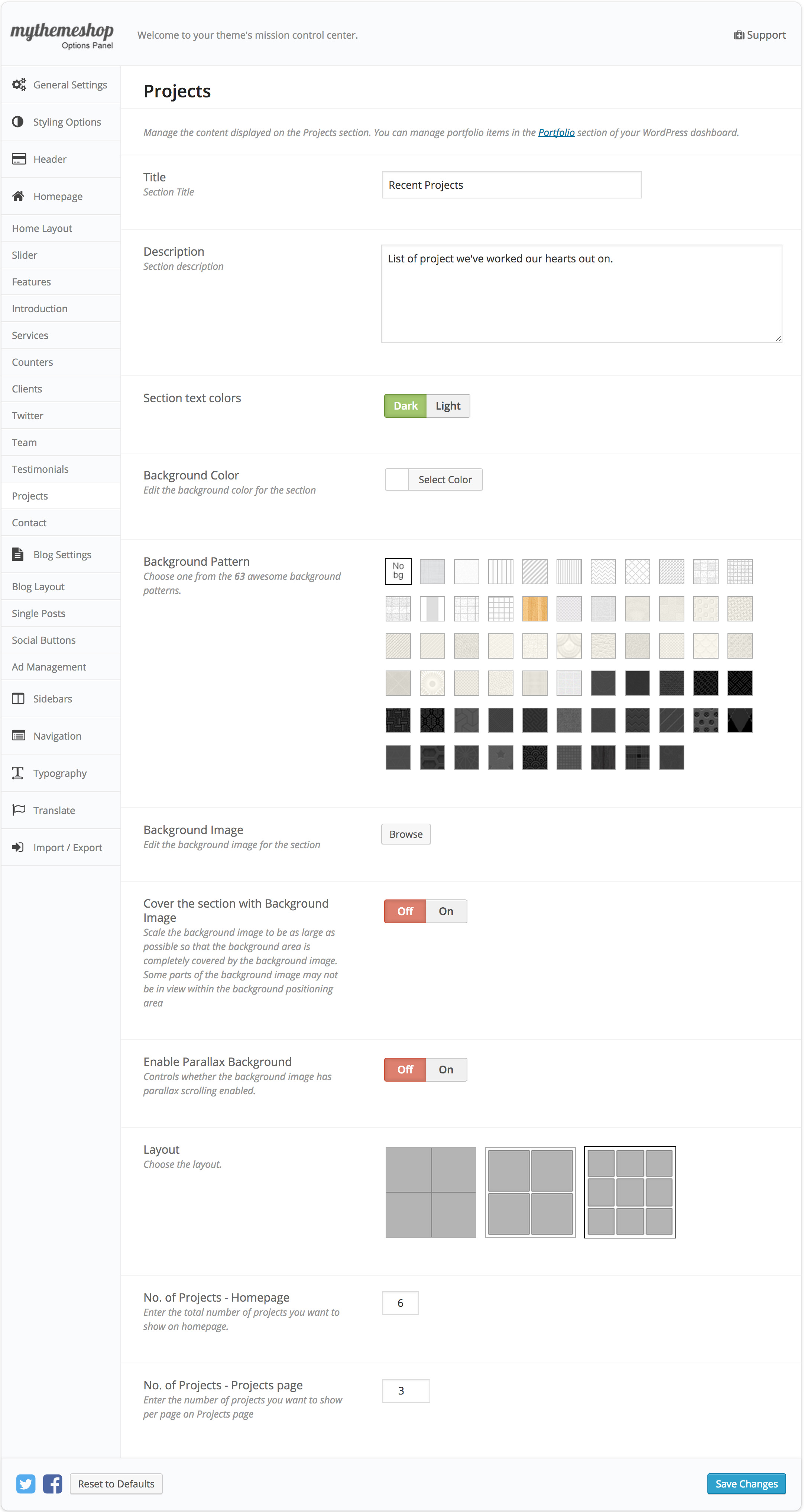
Task: Expand the Header settings section
Action: (50, 159)
